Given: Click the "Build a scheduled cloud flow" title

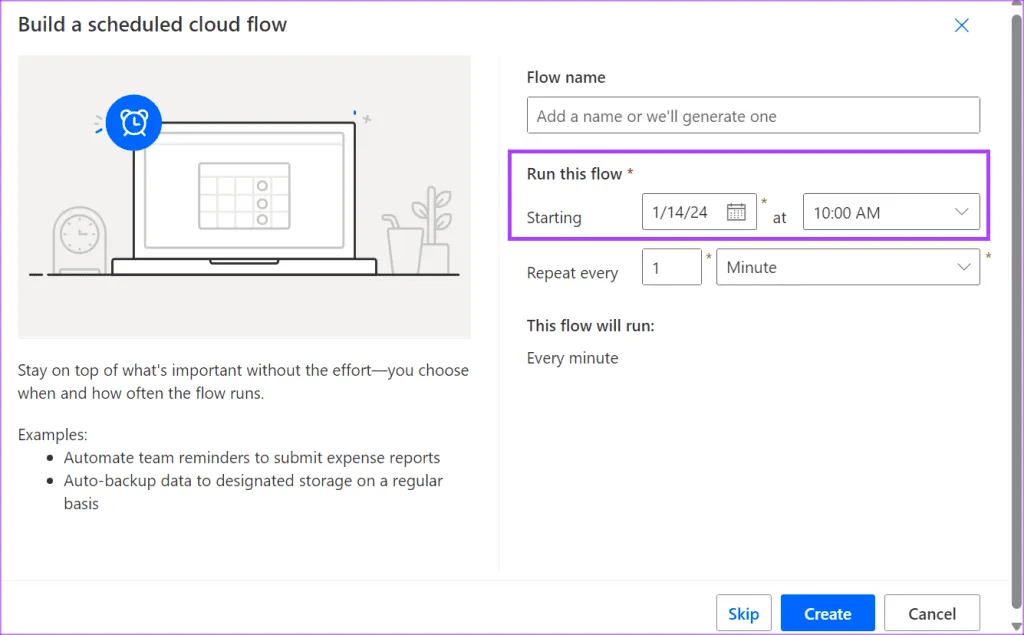Looking at the screenshot, I should point(152,25).
